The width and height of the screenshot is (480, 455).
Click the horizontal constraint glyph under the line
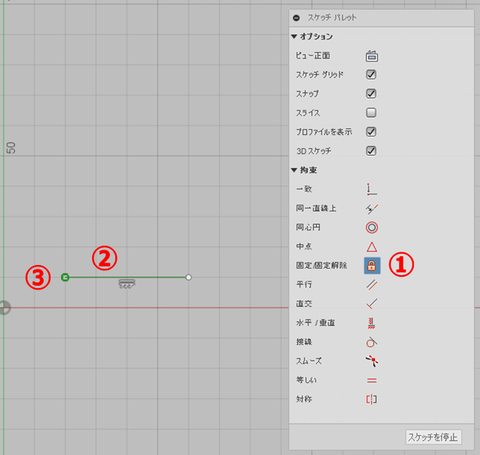(127, 284)
